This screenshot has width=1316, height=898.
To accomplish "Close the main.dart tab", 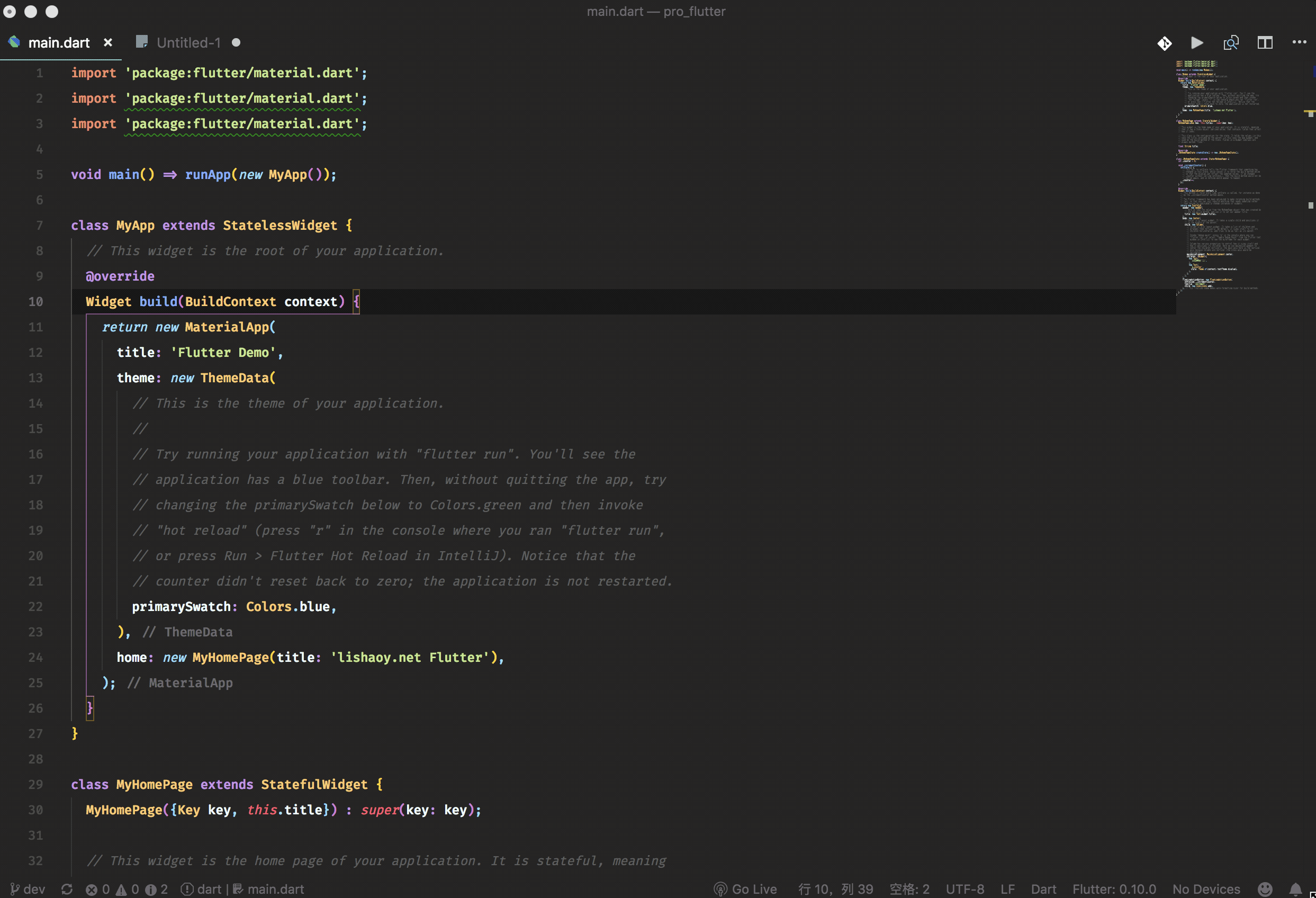I will coord(108,43).
